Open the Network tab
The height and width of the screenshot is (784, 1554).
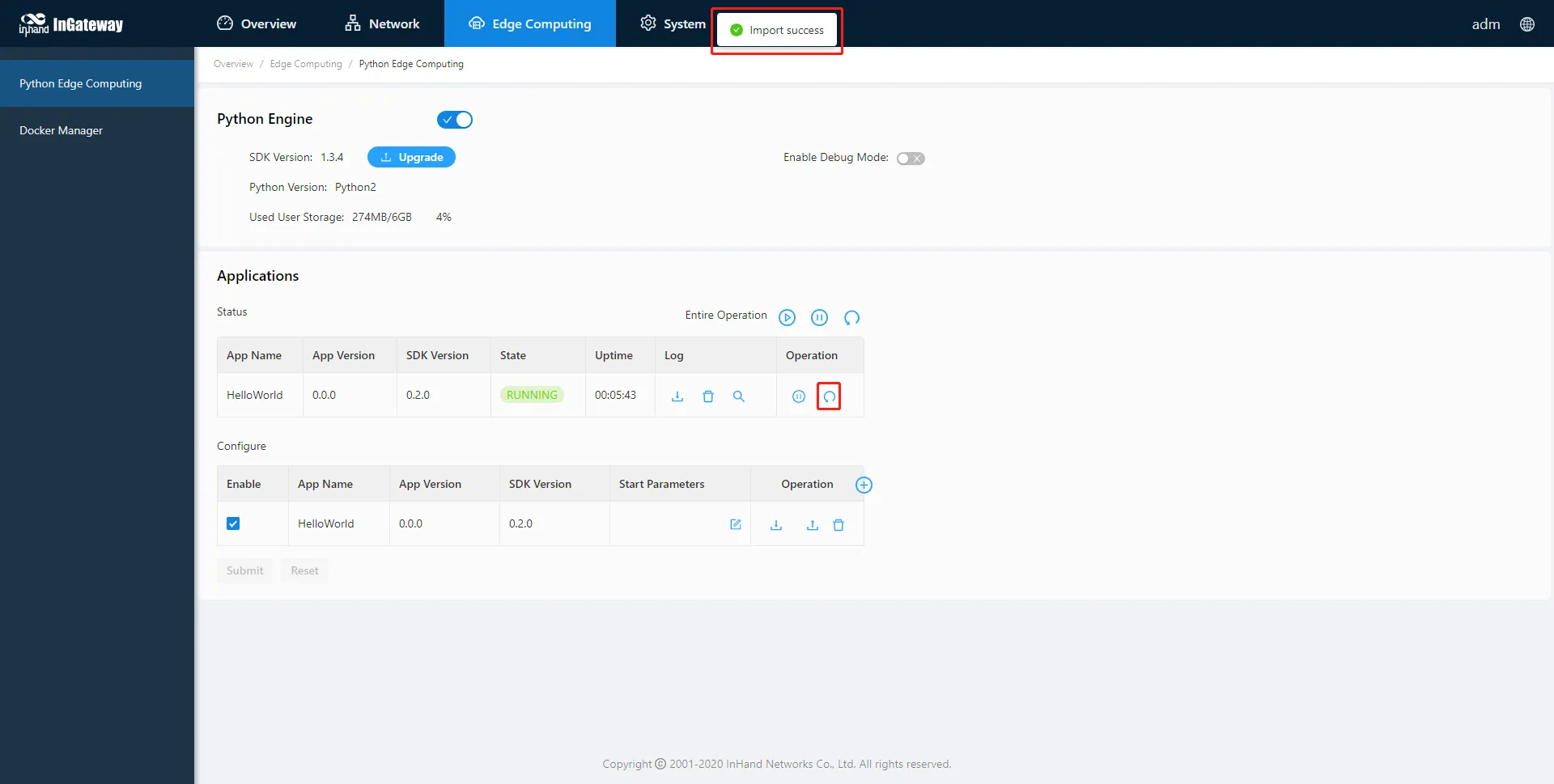(382, 23)
